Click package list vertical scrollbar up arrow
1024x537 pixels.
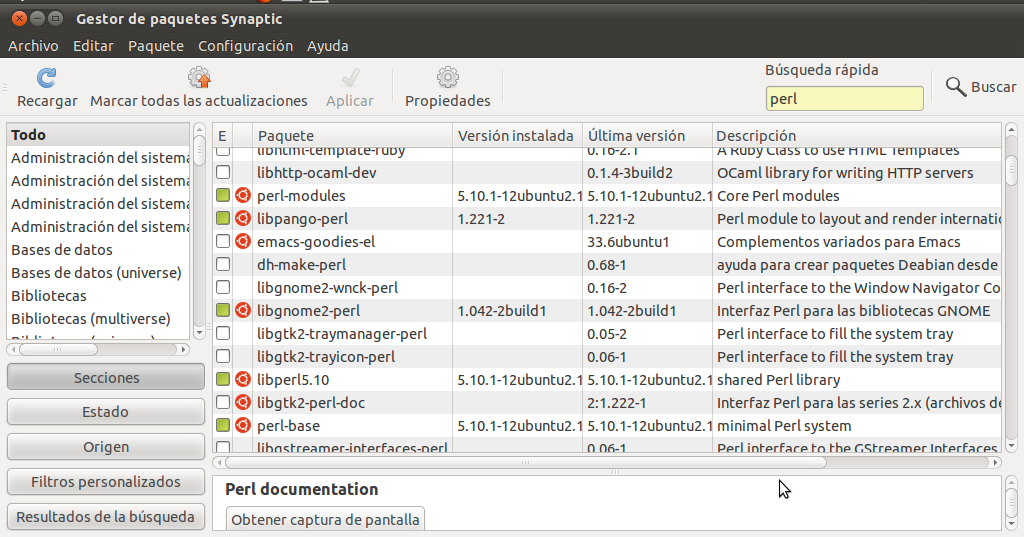tap(1011, 130)
